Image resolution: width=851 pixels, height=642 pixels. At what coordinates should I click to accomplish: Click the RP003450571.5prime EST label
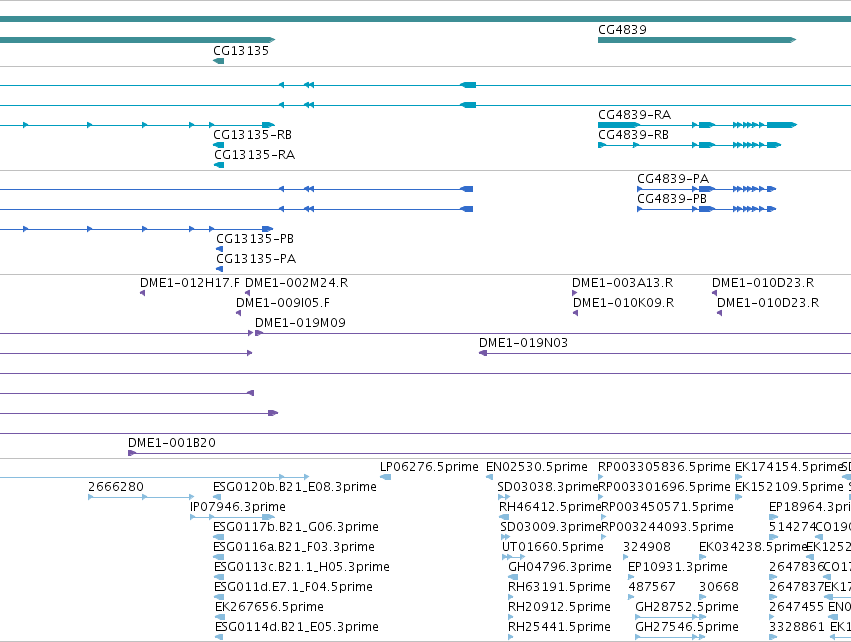(x=667, y=507)
